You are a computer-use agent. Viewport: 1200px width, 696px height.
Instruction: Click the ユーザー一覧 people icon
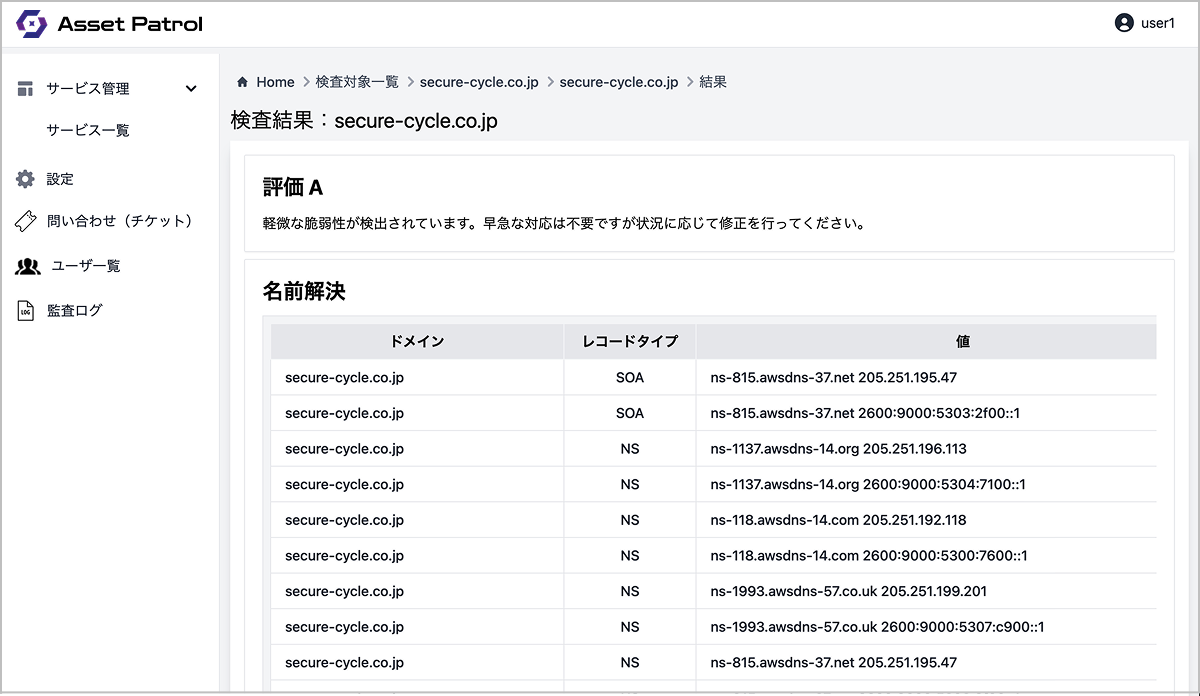tap(28, 266)
